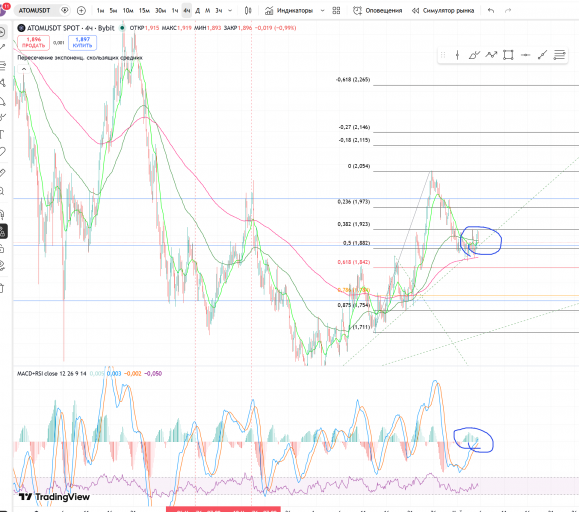Undo the last chart action
This screenshot has width=579, height=512.
pos(491,11)
